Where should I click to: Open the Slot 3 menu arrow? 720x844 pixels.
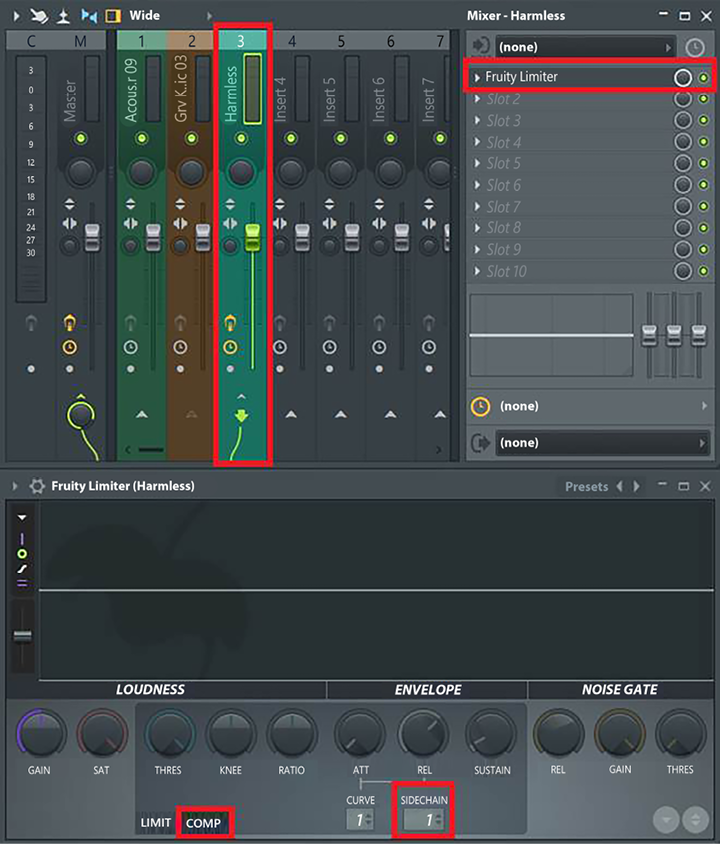point(477,121)
